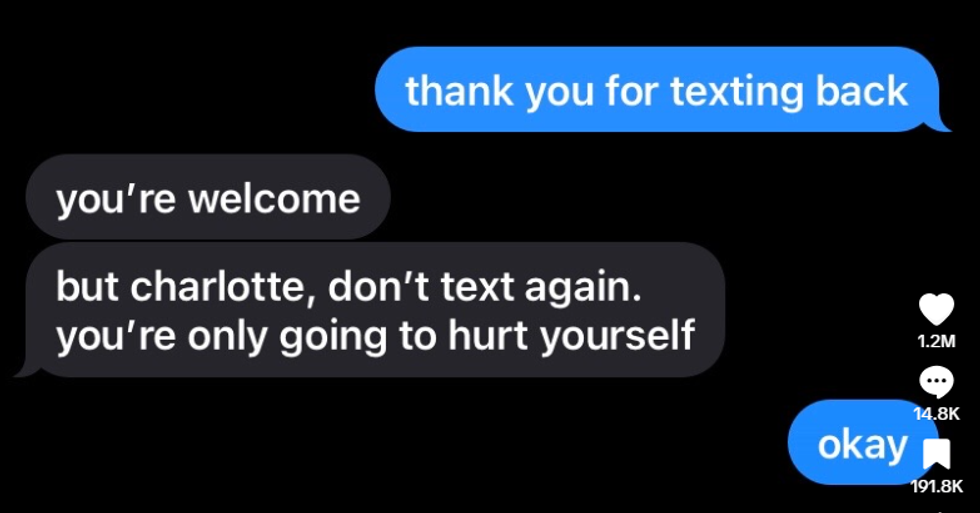Click the word 'charlotte' in the message
The height and width of the screenshot is (513, 980).
218,287
